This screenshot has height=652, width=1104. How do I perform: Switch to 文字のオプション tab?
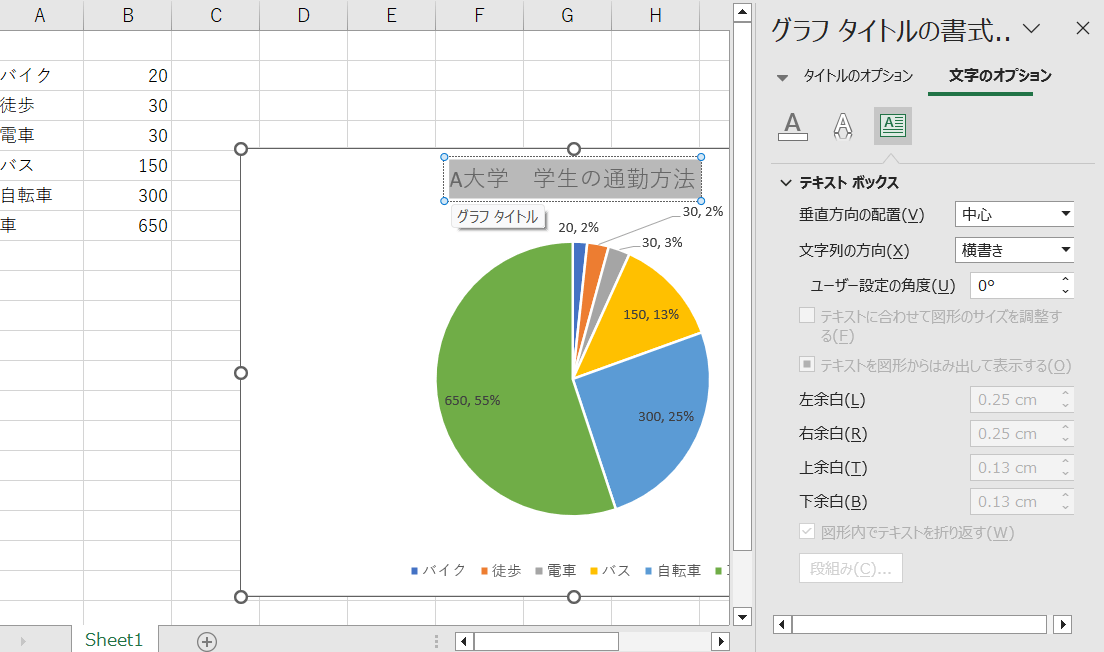tap(1000, 76)
